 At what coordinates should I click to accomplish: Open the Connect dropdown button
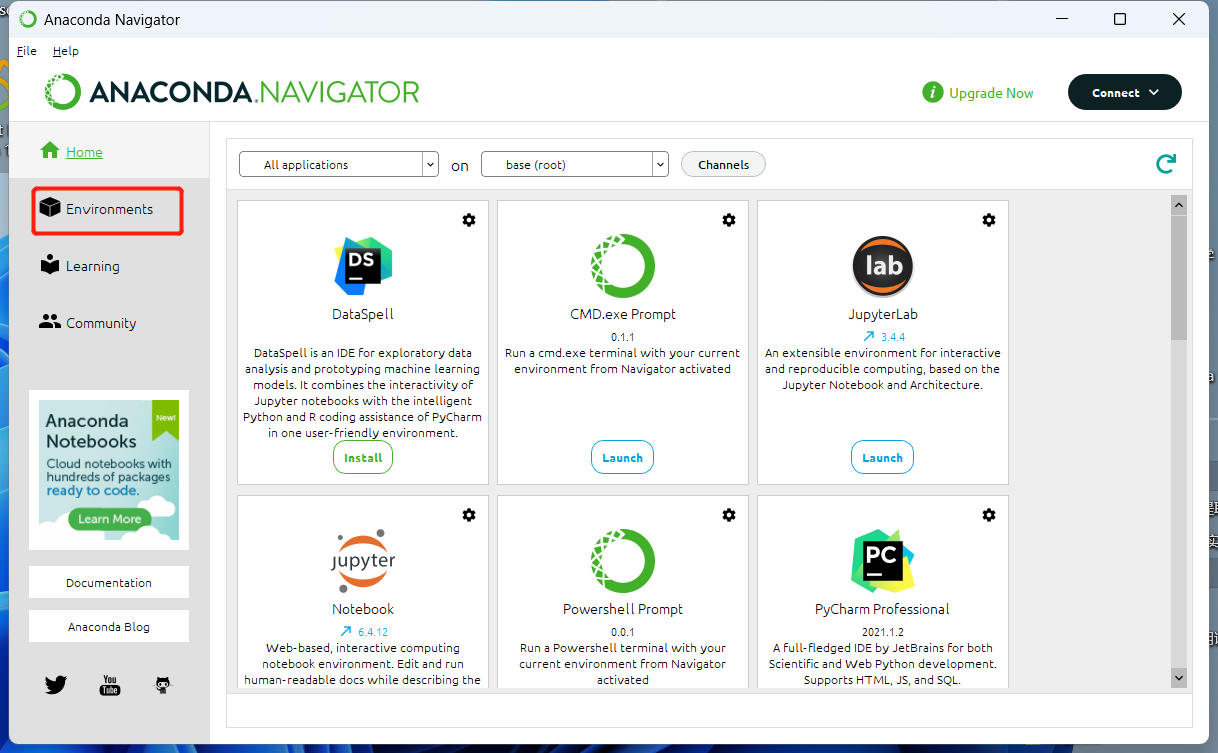point(1125,92)
